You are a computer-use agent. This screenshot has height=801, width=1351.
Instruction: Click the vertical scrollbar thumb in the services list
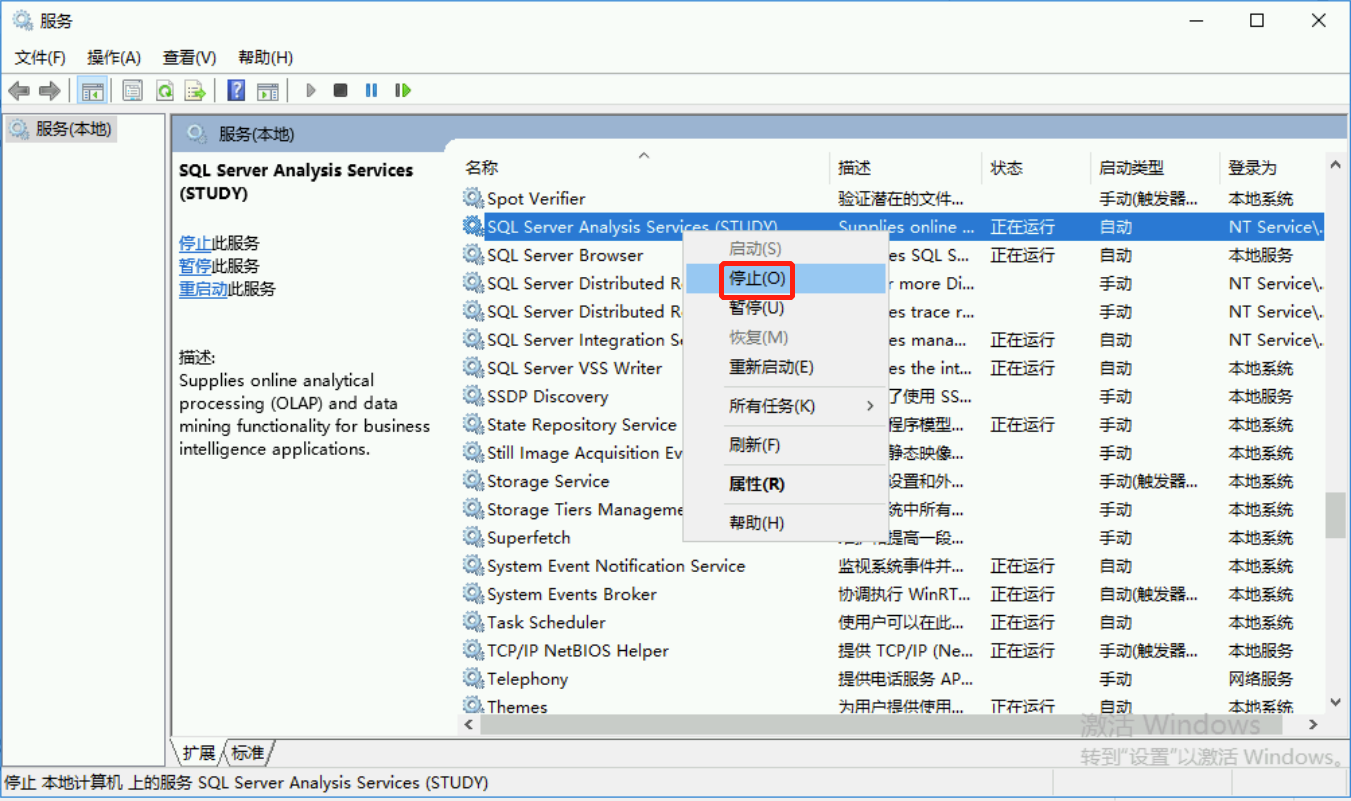(x=1335, y=515)
